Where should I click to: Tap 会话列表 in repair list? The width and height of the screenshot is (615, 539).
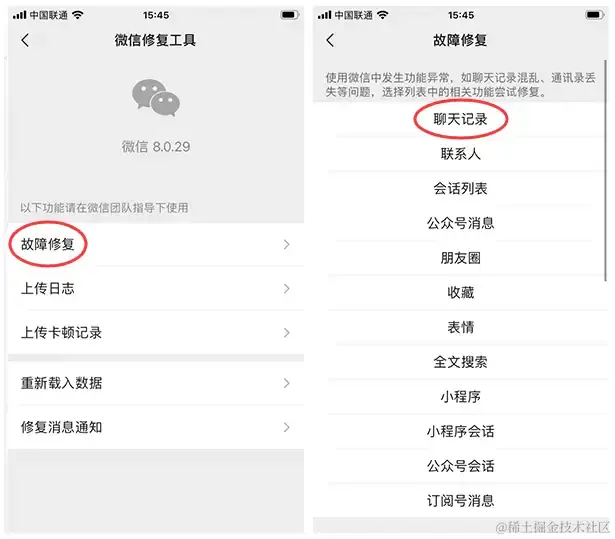(460, 189)
